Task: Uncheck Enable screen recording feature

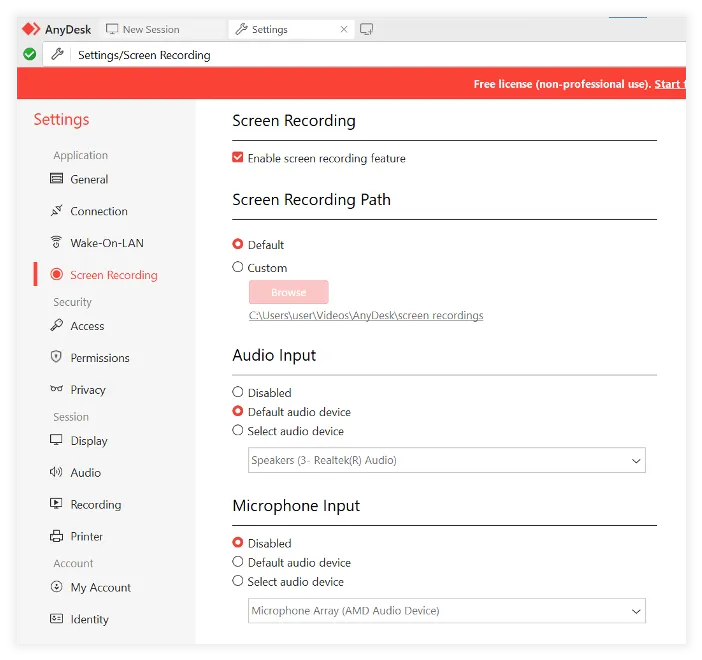Action: coord(238,158)
